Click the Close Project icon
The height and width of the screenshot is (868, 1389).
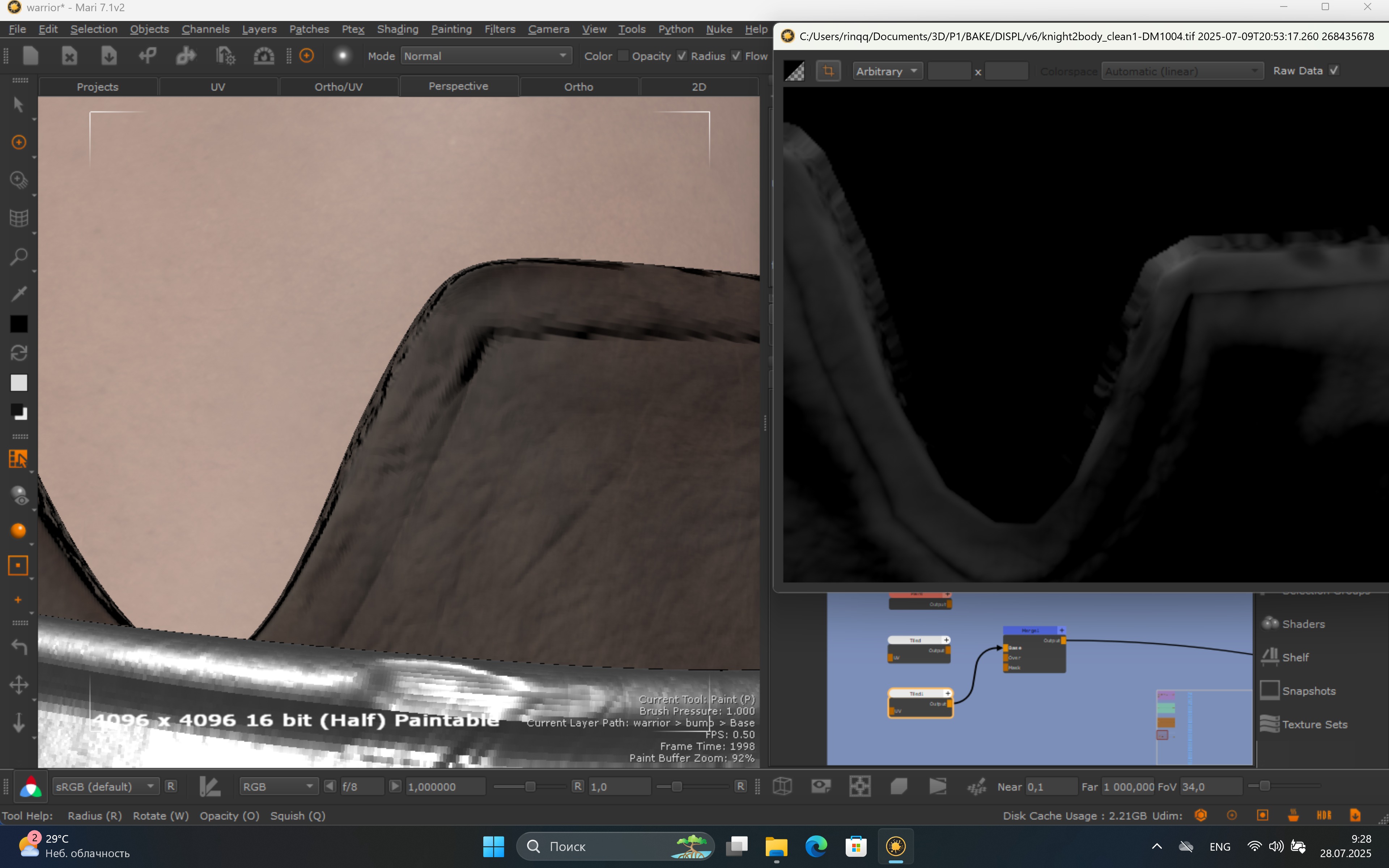pyautogui.click(x=69, y=56)
